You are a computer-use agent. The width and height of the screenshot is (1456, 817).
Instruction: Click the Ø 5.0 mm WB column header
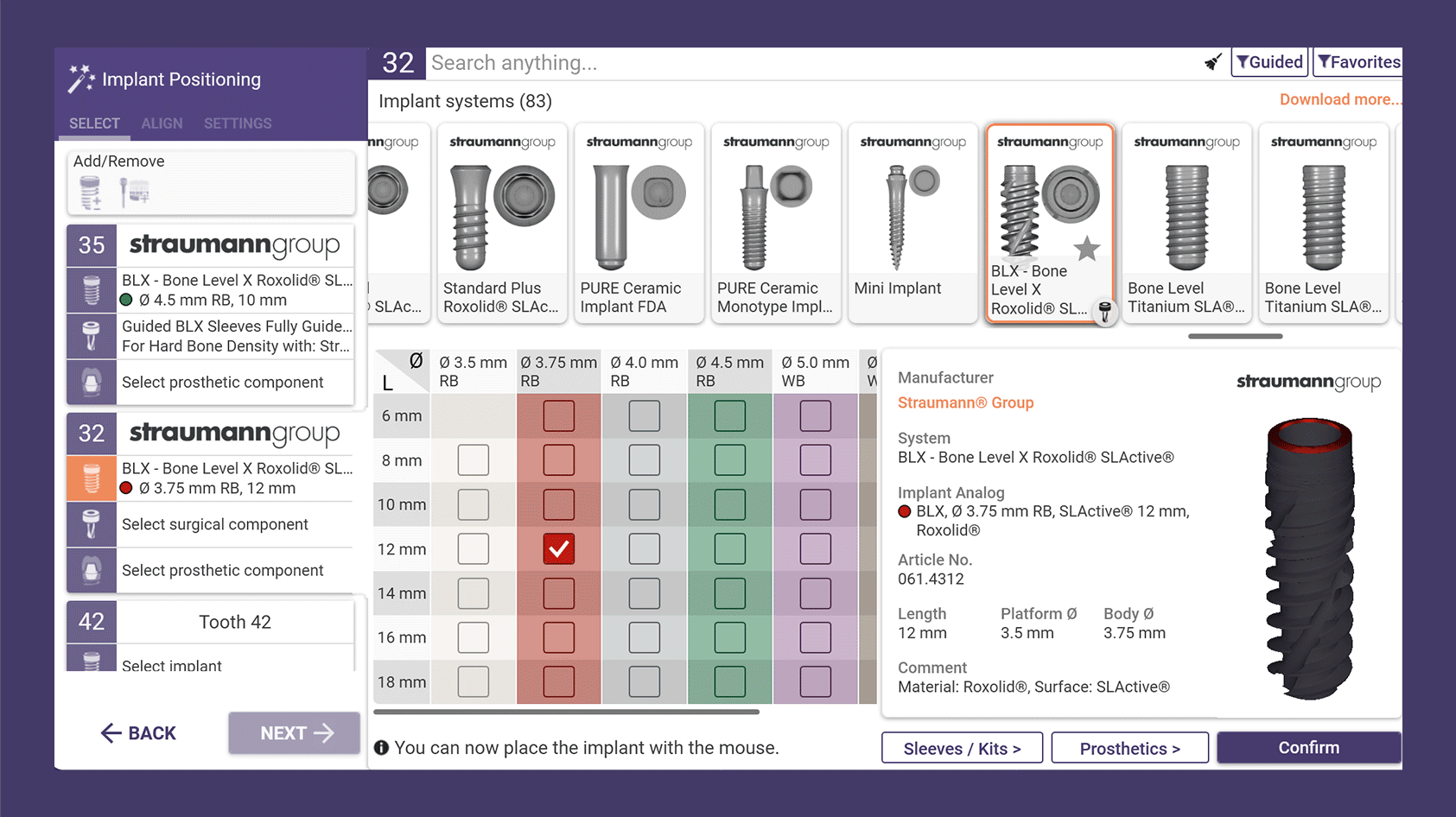pyautogui.click(x=816, y=371)
